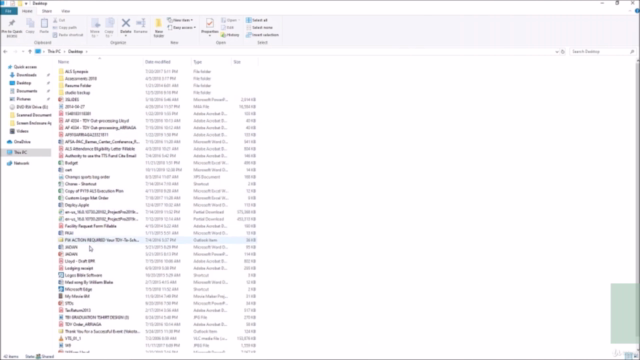
Task: Click the search magnifier icon
Action: point(632,51)
